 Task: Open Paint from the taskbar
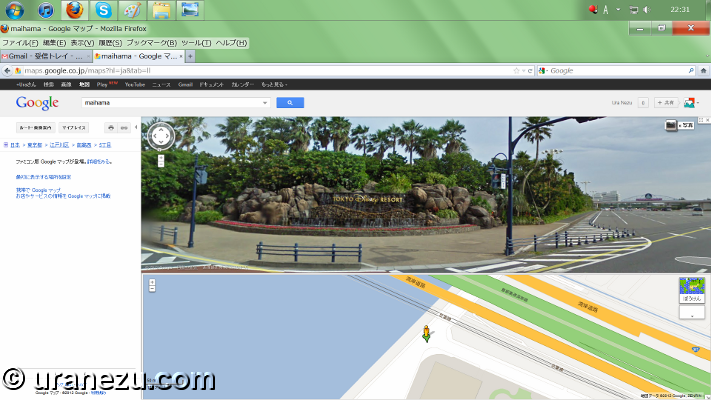coord(132,10)
